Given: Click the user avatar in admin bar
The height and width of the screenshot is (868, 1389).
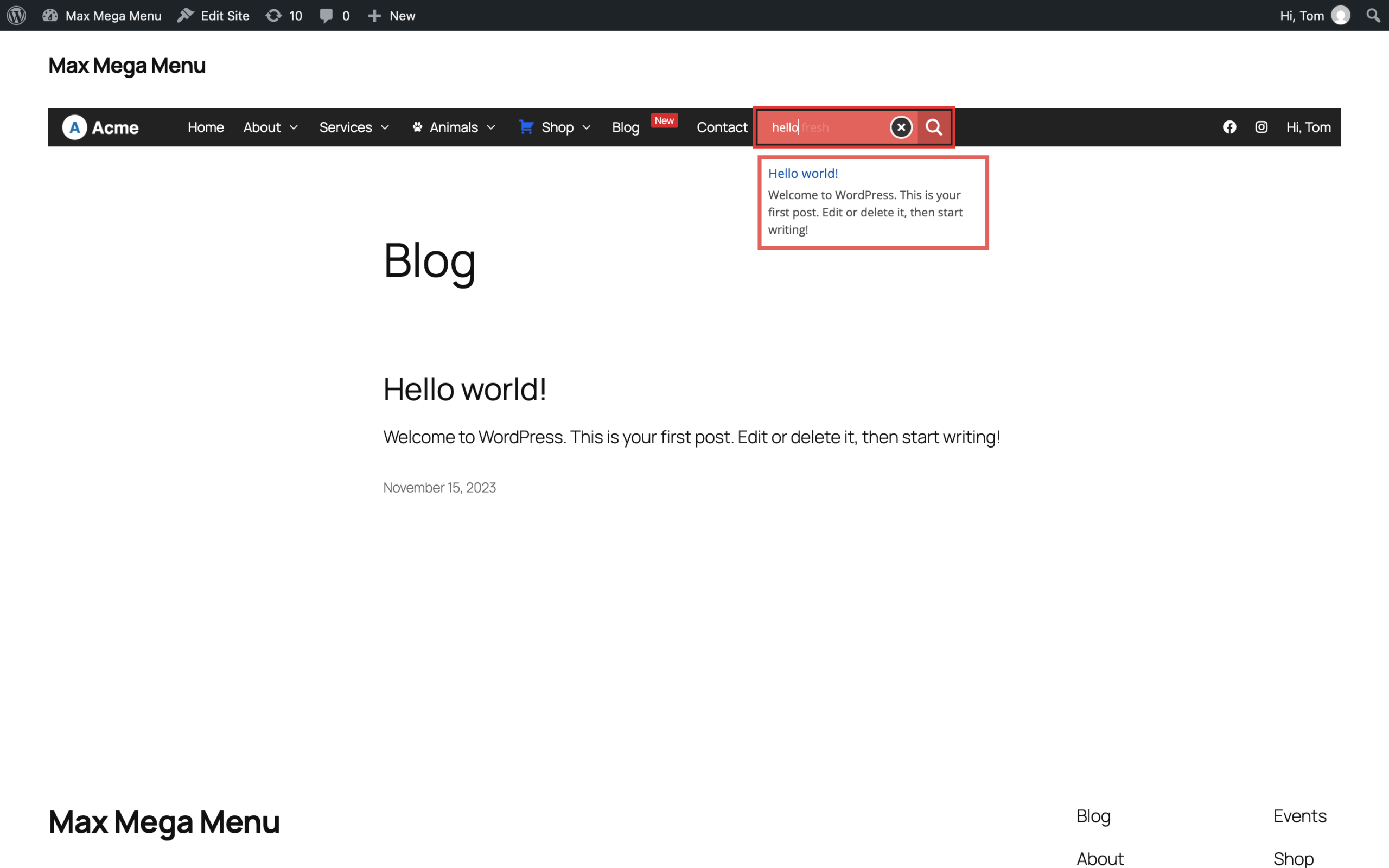Looking at the screenshot, I should point(1341,16).
